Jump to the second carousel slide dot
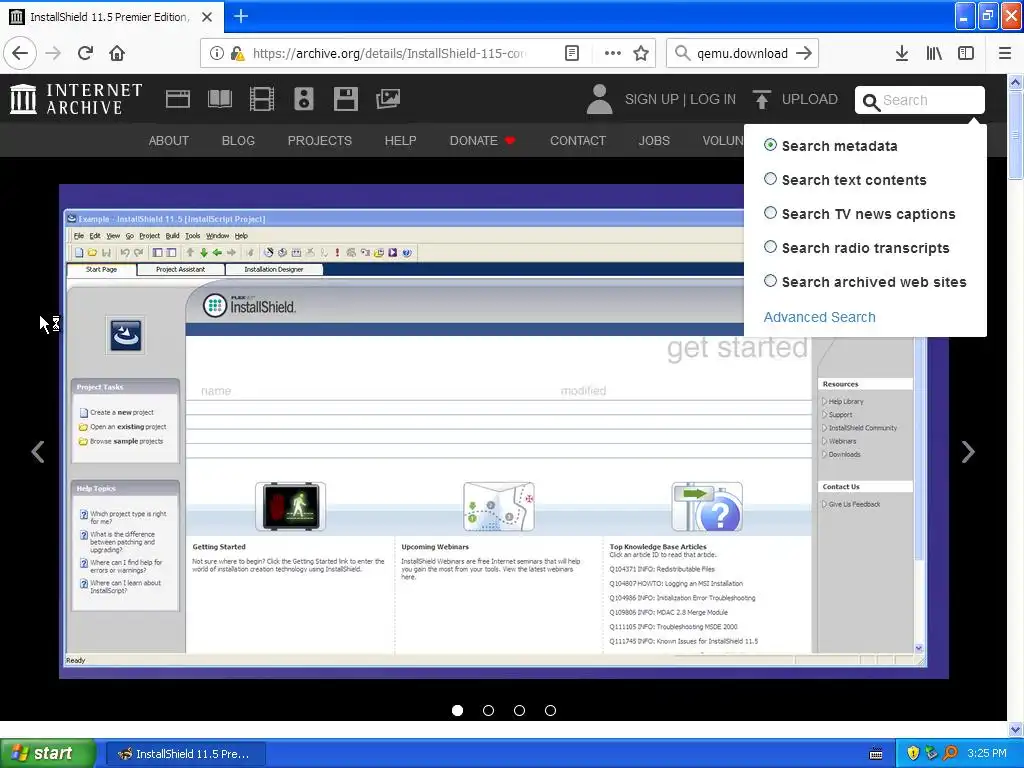Screen dimensions: 1024x768 coord(488,711)
